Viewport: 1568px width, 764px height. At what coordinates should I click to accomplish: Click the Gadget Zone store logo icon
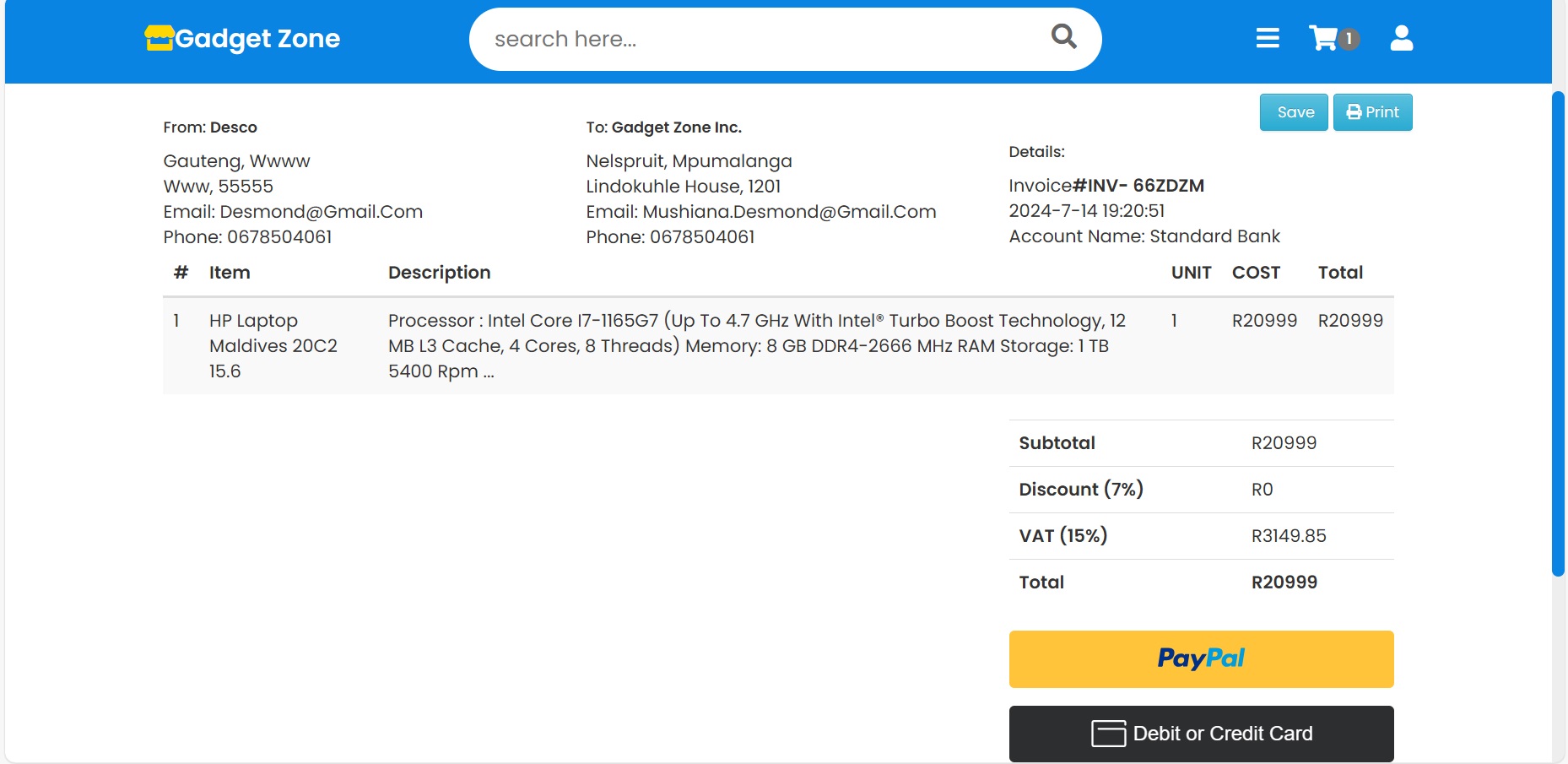[x=159, y=38]
